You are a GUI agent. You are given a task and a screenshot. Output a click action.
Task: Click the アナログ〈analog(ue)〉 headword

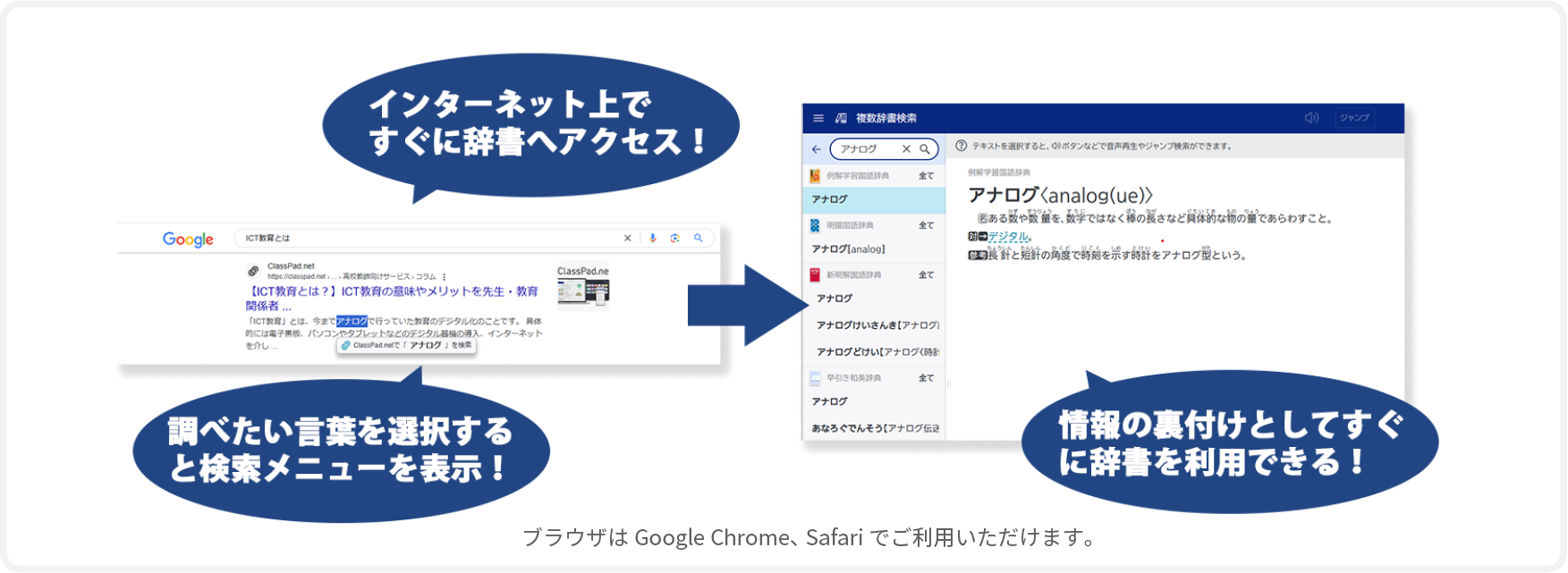[1060, 195]
